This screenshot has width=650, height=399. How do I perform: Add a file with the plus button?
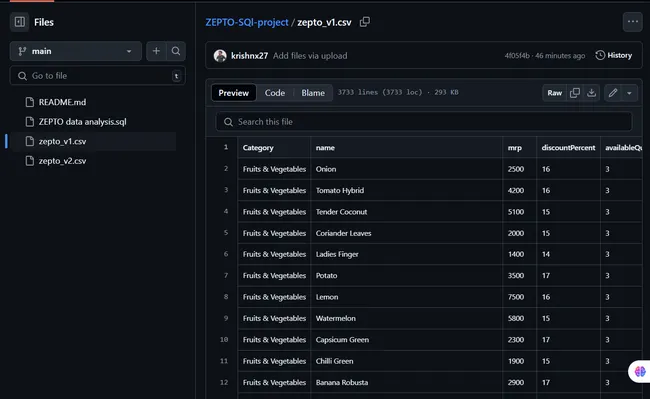(x=156, y=51)
